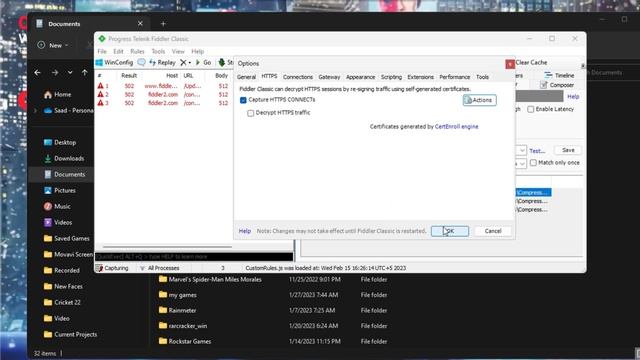This screenshot has height=360, width=640.
Task: Click the Help link in Options footer
Action: click(x=244, y=231)
